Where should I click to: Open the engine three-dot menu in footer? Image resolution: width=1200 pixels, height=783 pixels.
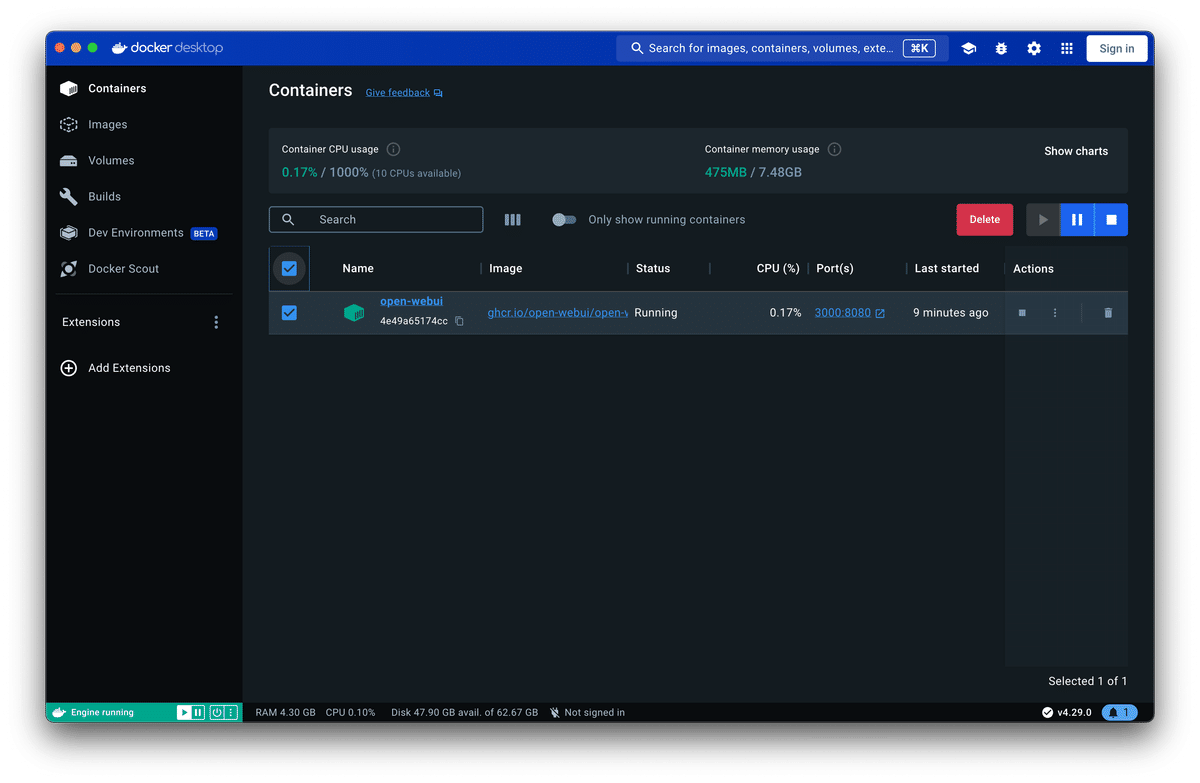coord(231,712)
